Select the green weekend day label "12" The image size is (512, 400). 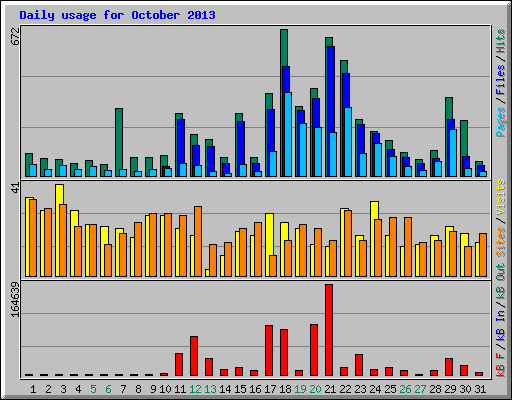point(195,389)
